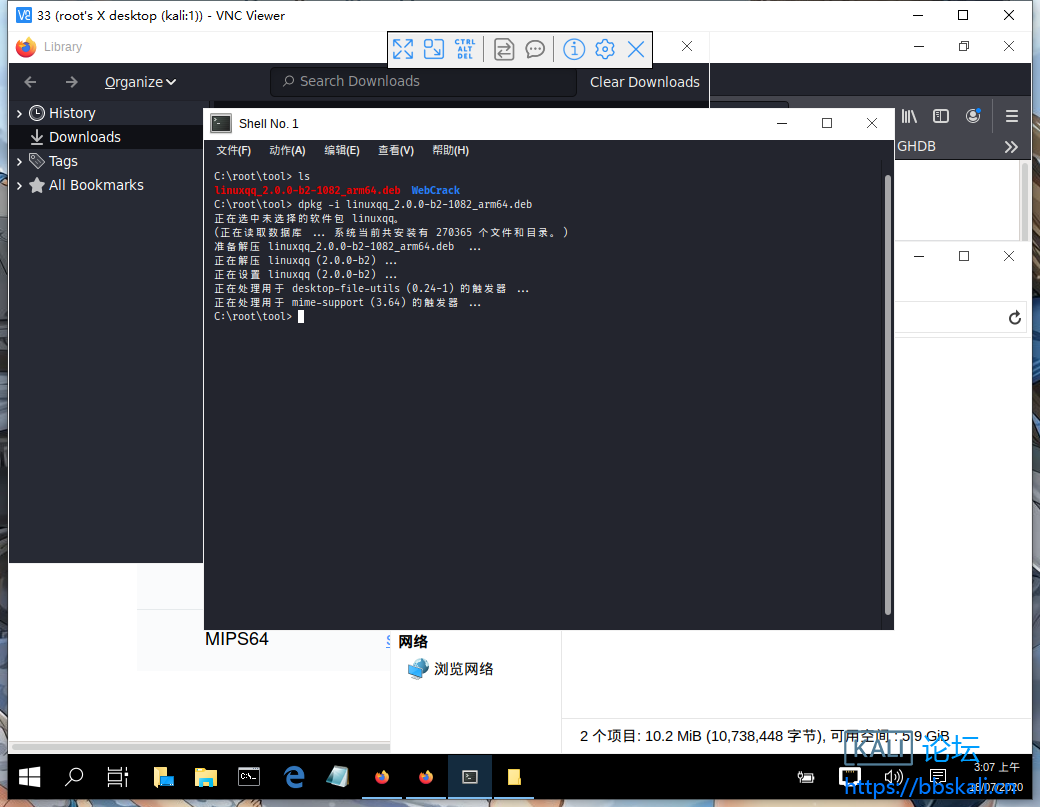Screen dimensions: 1040x807
Task: Expand the All Bookmarks tree node
Action: (19, 186)
